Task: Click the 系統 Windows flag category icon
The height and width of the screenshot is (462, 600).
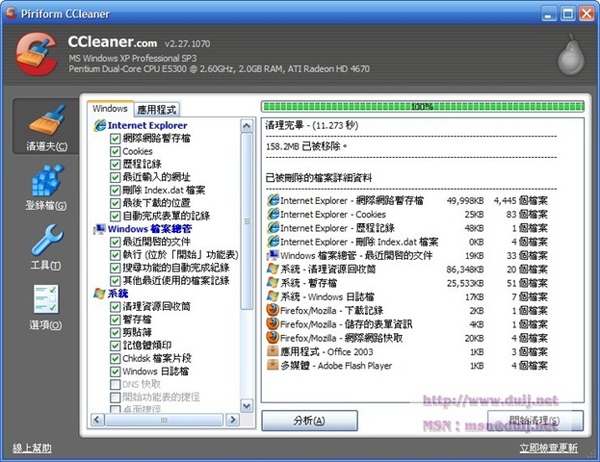Action: (99, 294)
